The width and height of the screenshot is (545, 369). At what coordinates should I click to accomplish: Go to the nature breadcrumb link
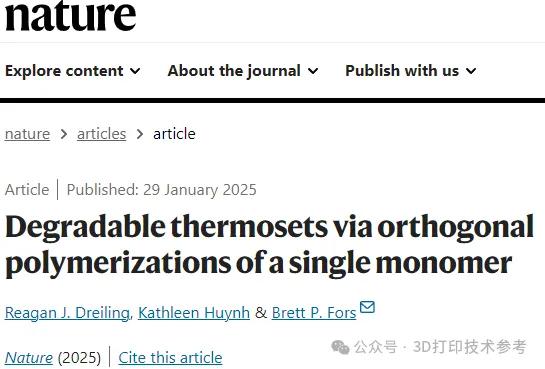27,134
